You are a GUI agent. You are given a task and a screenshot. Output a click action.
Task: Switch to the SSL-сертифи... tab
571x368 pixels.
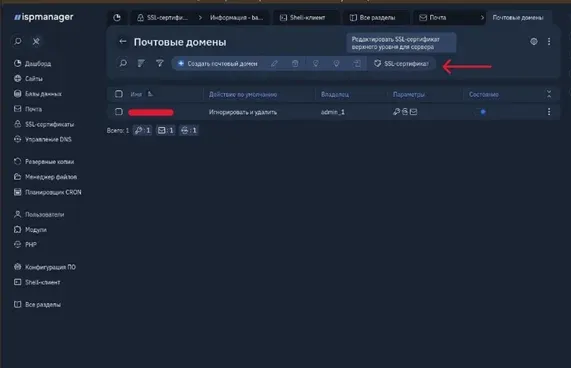click(162, 17)
